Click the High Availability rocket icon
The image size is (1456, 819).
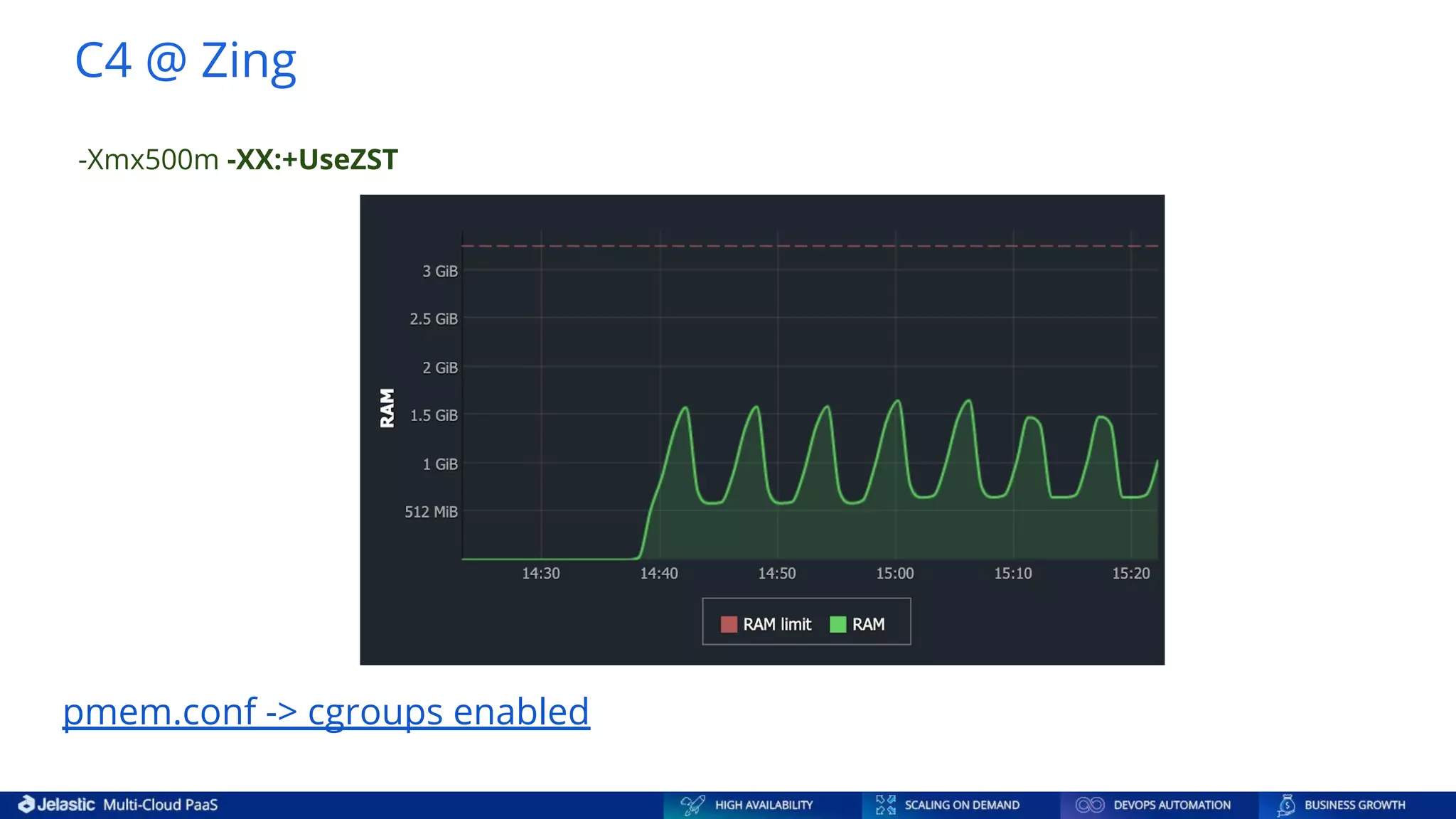coord(692,805)
